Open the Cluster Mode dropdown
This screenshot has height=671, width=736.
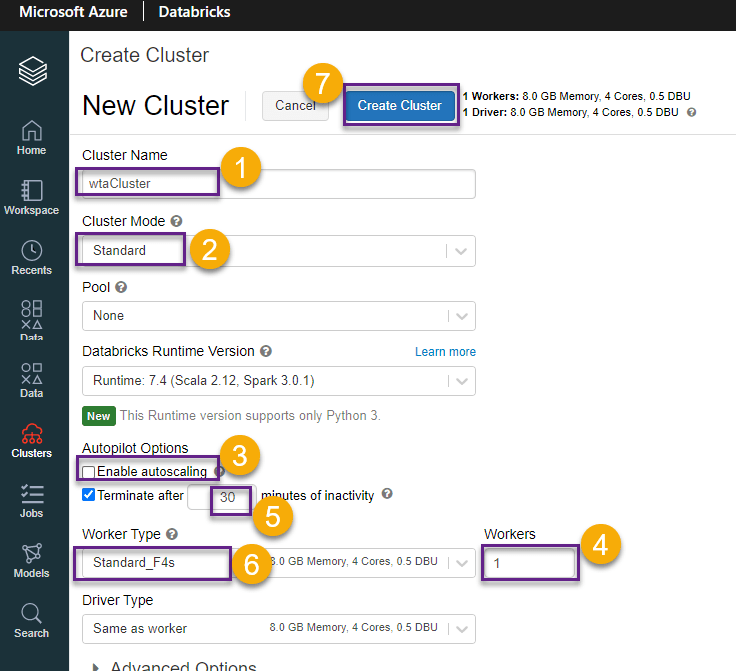point(278,251)
